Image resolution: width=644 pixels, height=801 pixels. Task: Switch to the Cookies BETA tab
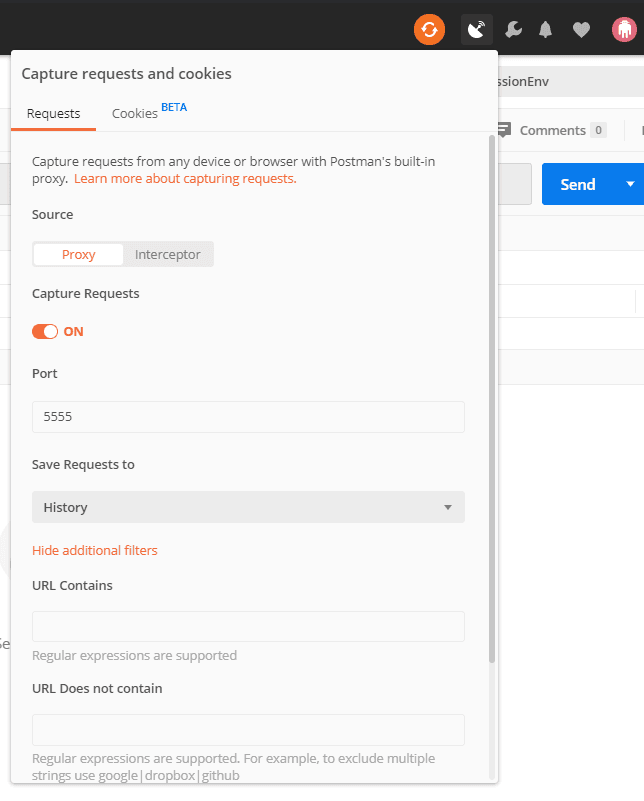[149, 112]
